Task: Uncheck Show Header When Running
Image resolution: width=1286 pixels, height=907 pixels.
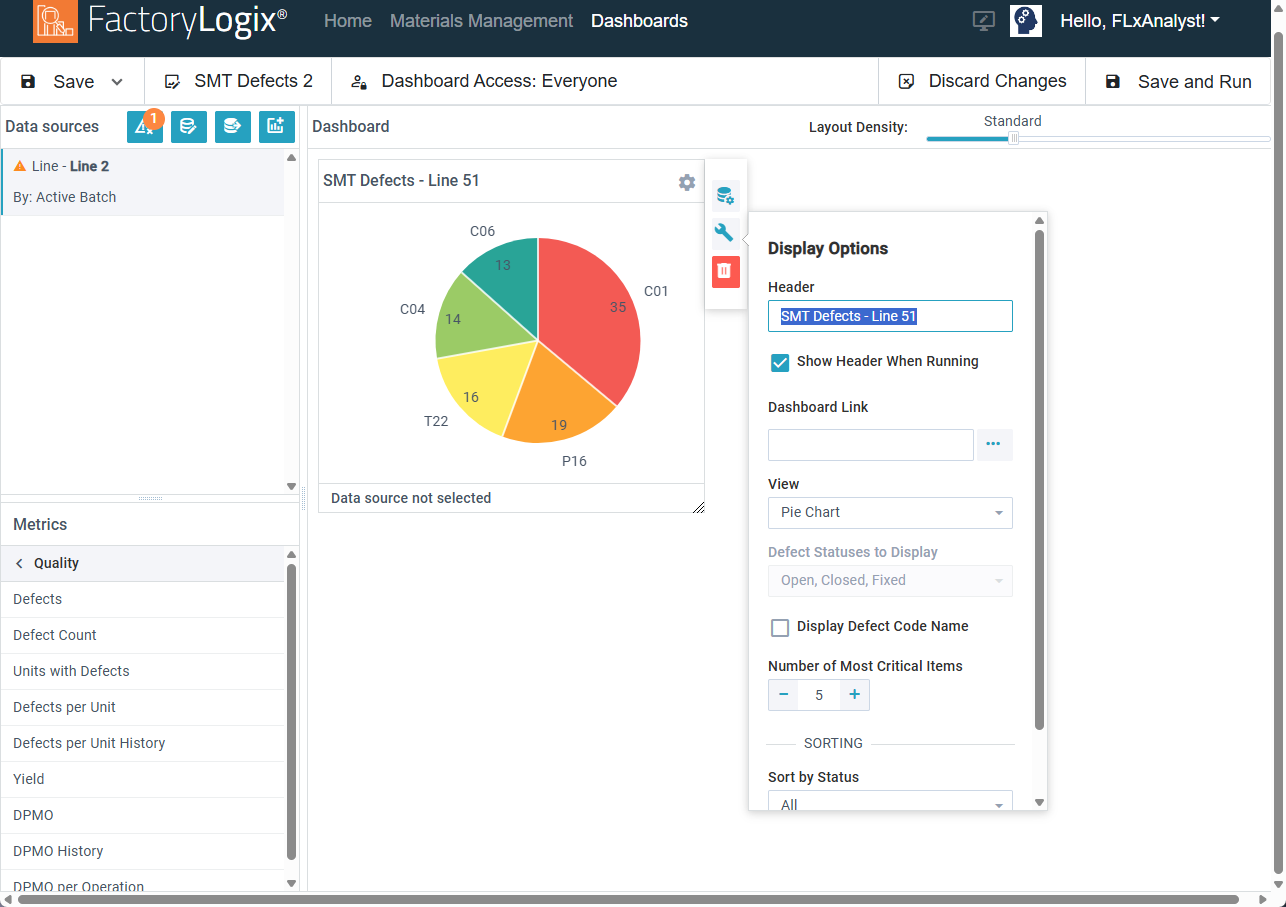Action: click(781, 362)
